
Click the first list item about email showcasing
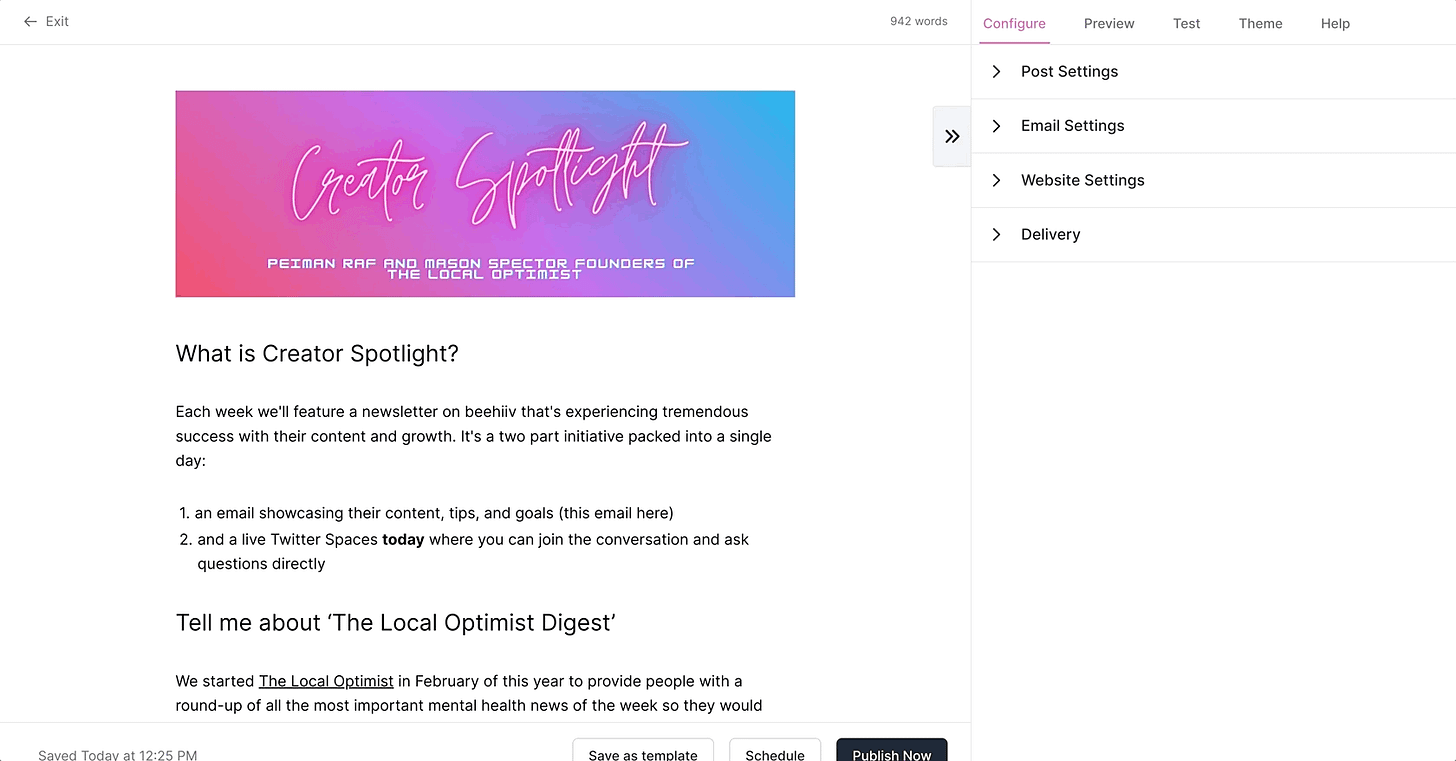pyautogui.click(x=434, y=513)
